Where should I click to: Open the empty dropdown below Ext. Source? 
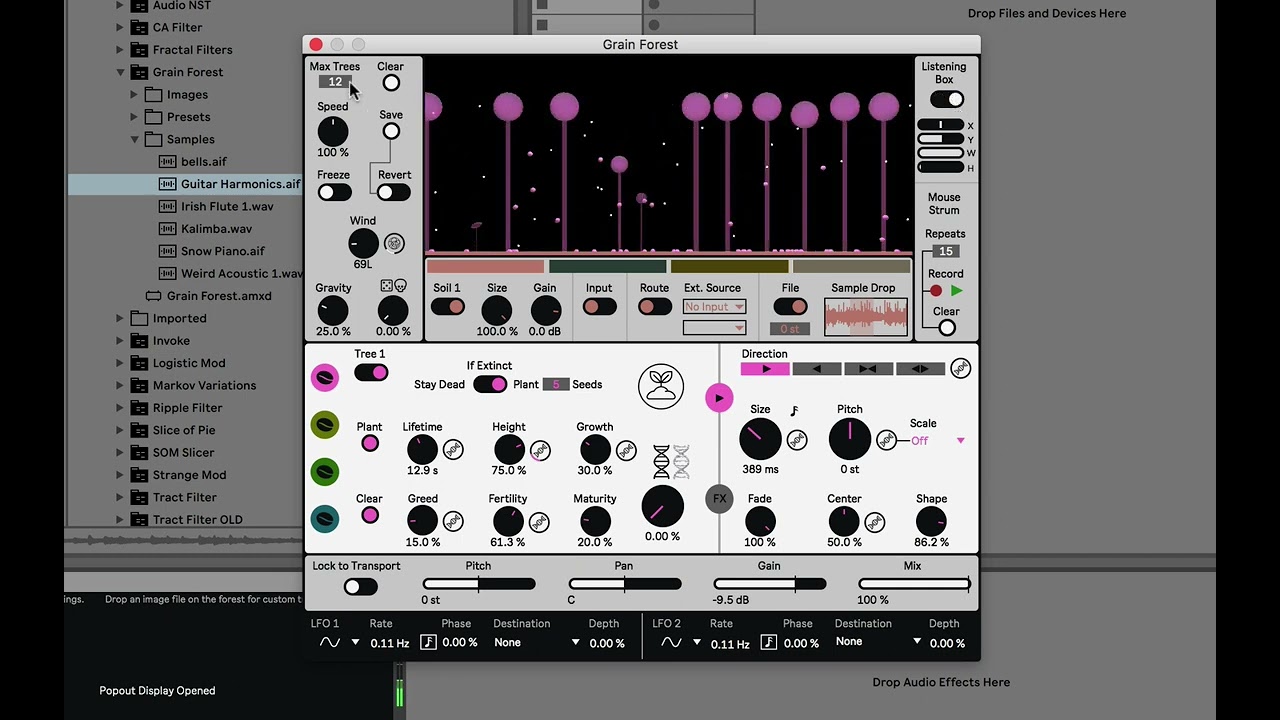(x=714, y=327)
